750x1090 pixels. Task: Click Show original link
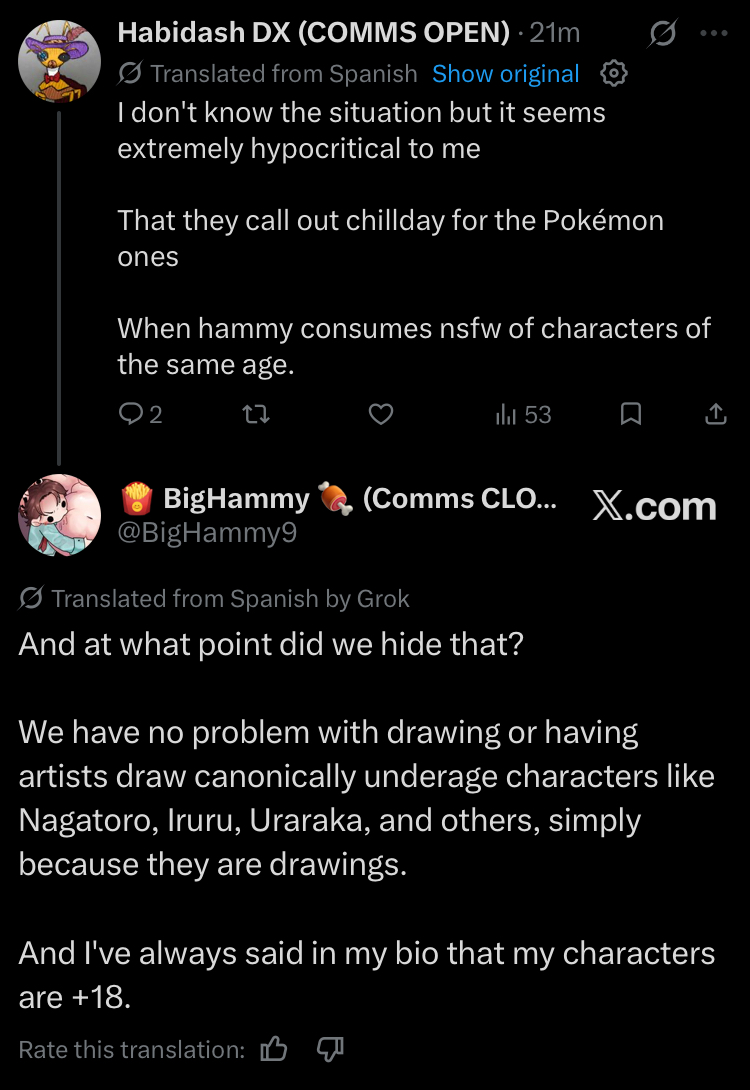click(505, 74)
